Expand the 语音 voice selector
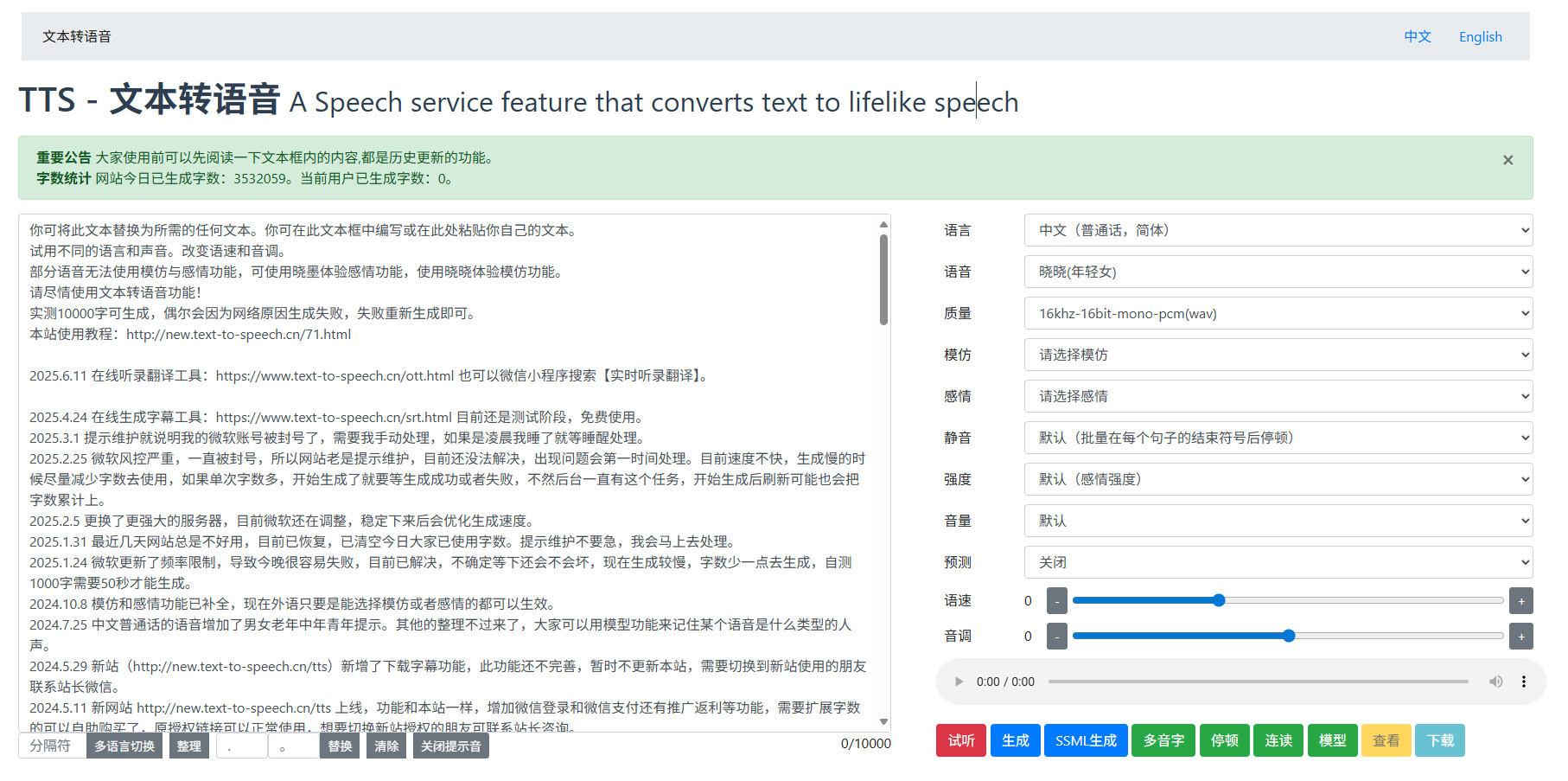Viewport: 1568px width, 781px height. [x=1278, y=272]
